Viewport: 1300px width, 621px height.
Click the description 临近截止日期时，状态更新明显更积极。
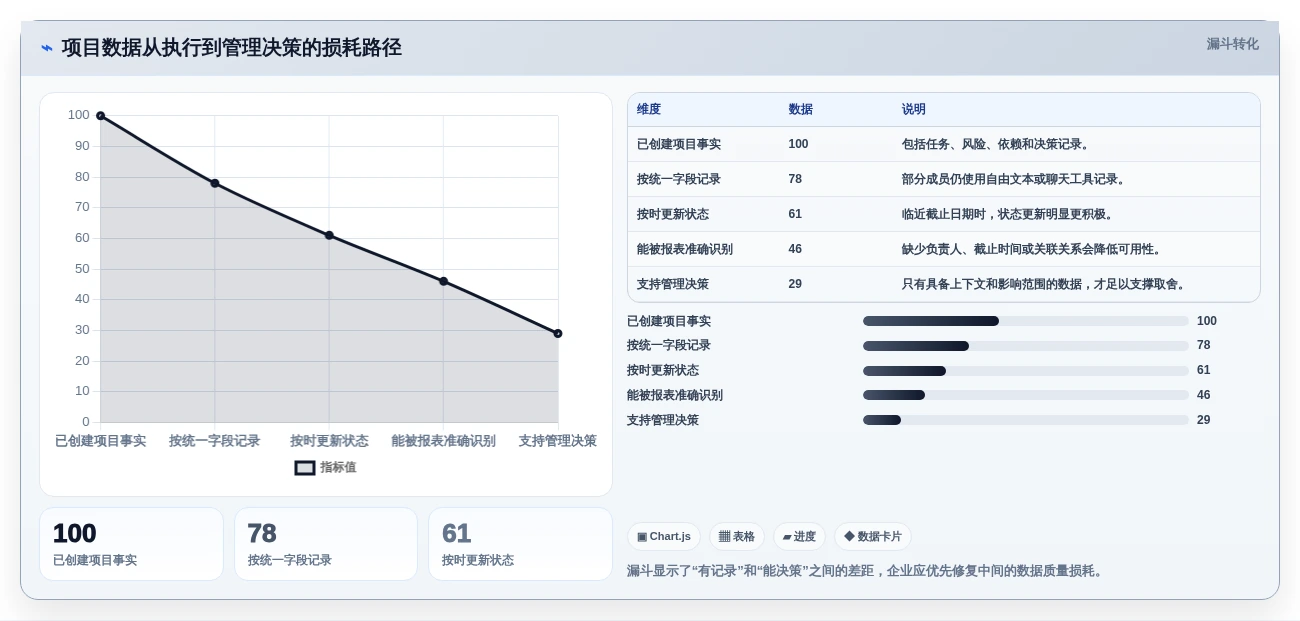pyautogui.click(x=1010, y=214)
